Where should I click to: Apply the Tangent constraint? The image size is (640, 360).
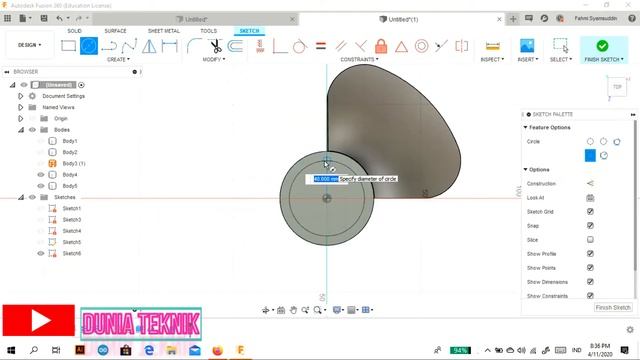(300, 46)
